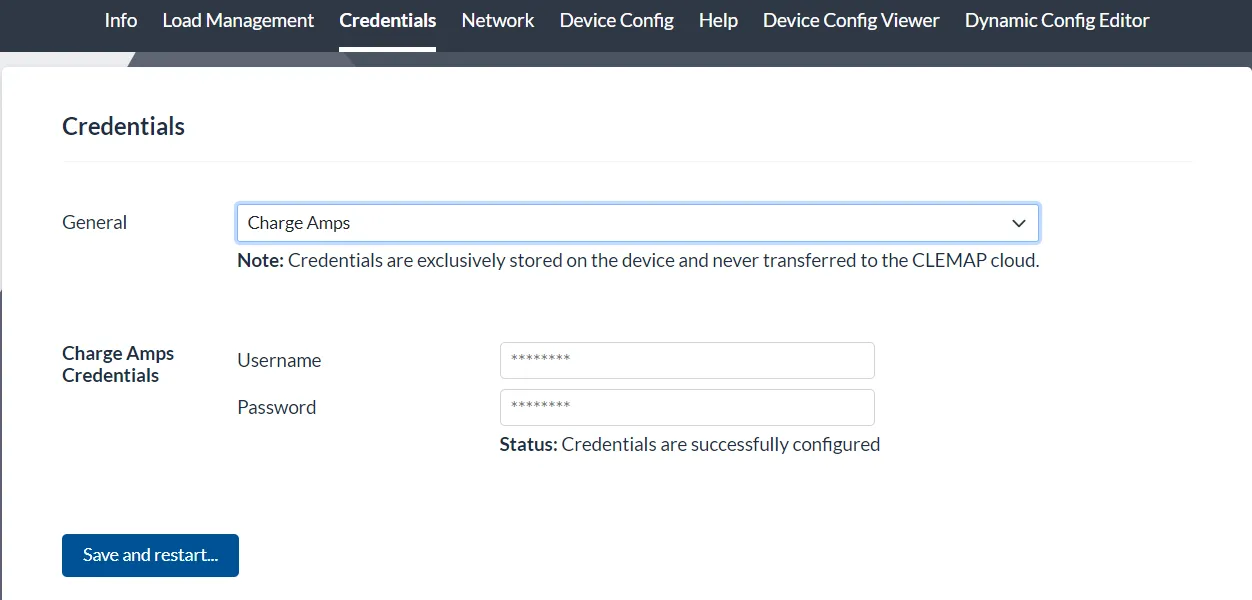Open the Device Config tab

point(617,20)
